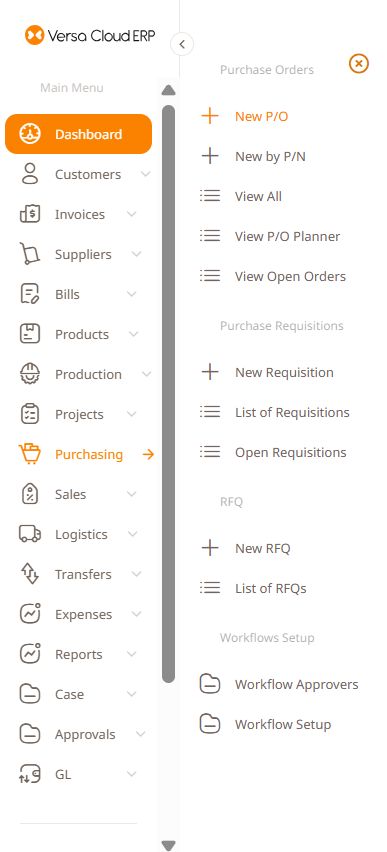Click the Transfers arrows icon
This screenshot has width=387, height=852.
pyautogui.click(x=30, y=574)
